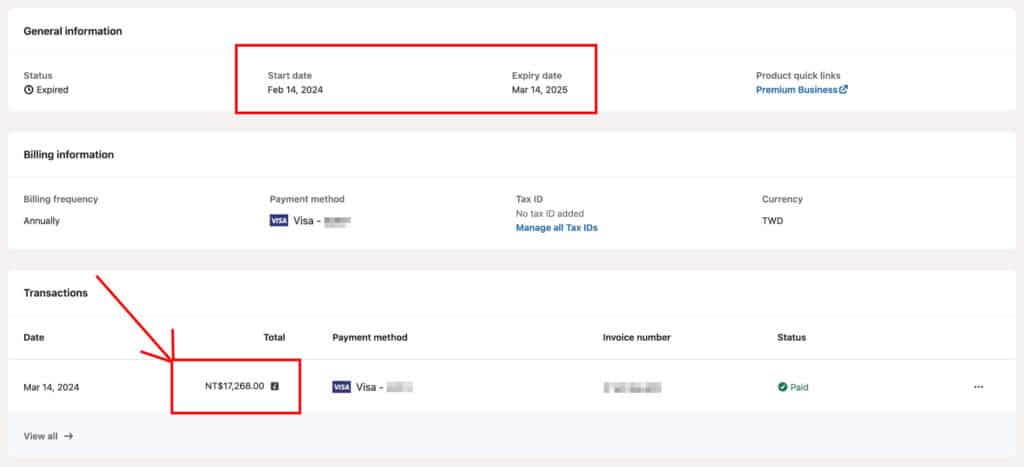Open the receipt icon next to NT$17,268.00
This screenshot has width=1024, height=467.
pos(274,386)
